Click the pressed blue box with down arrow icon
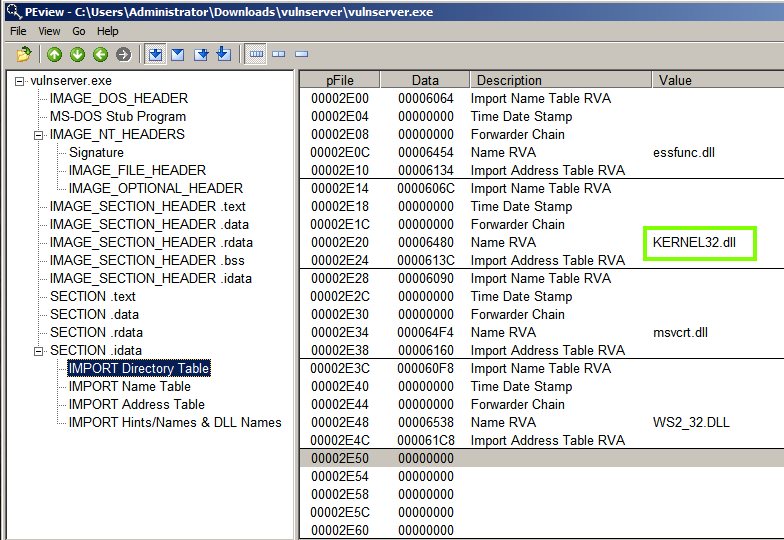Image resolution: width=784 pixels, height=540 pixels. pos(156,54)
